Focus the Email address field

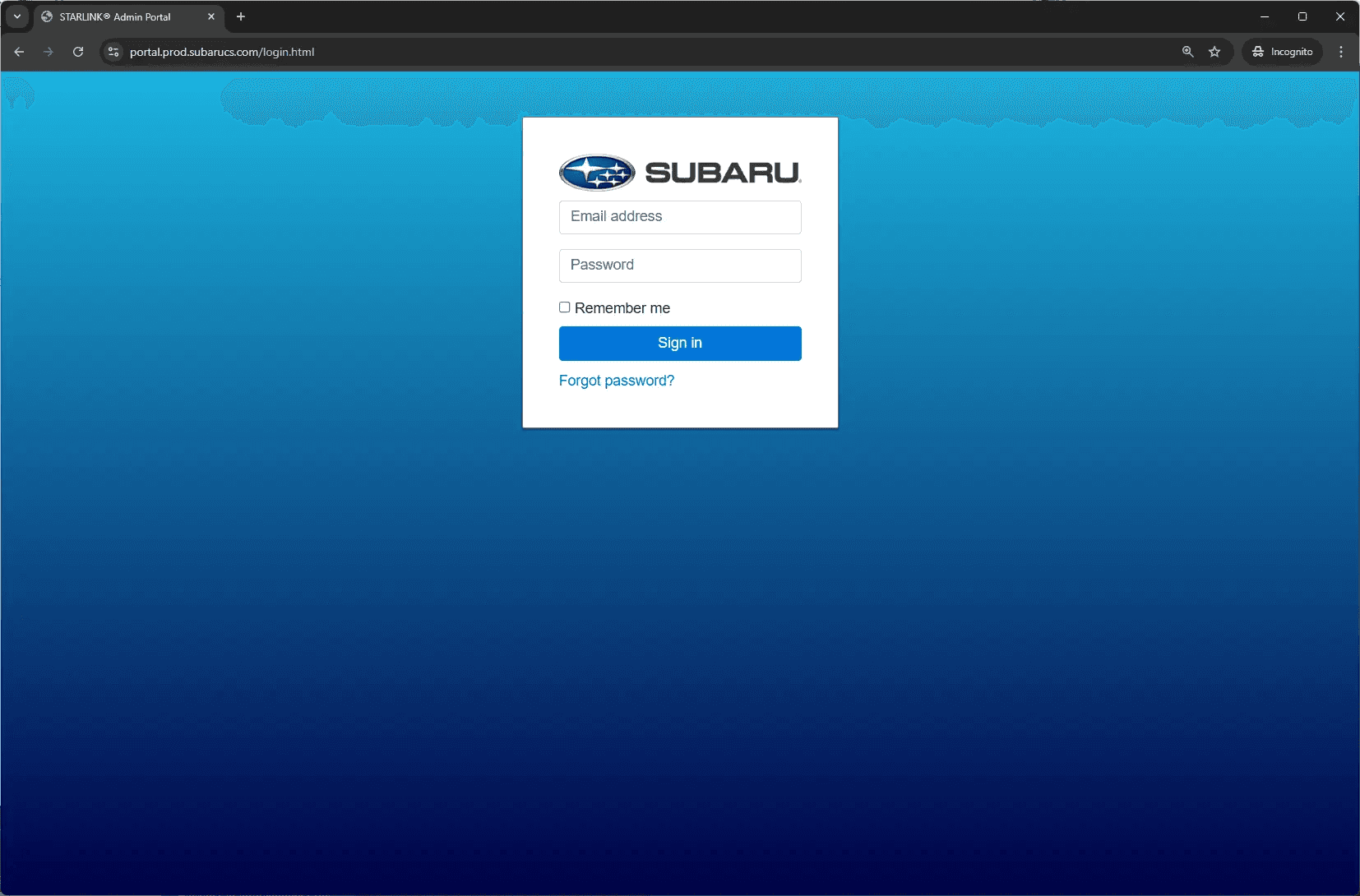coord(680,217)
